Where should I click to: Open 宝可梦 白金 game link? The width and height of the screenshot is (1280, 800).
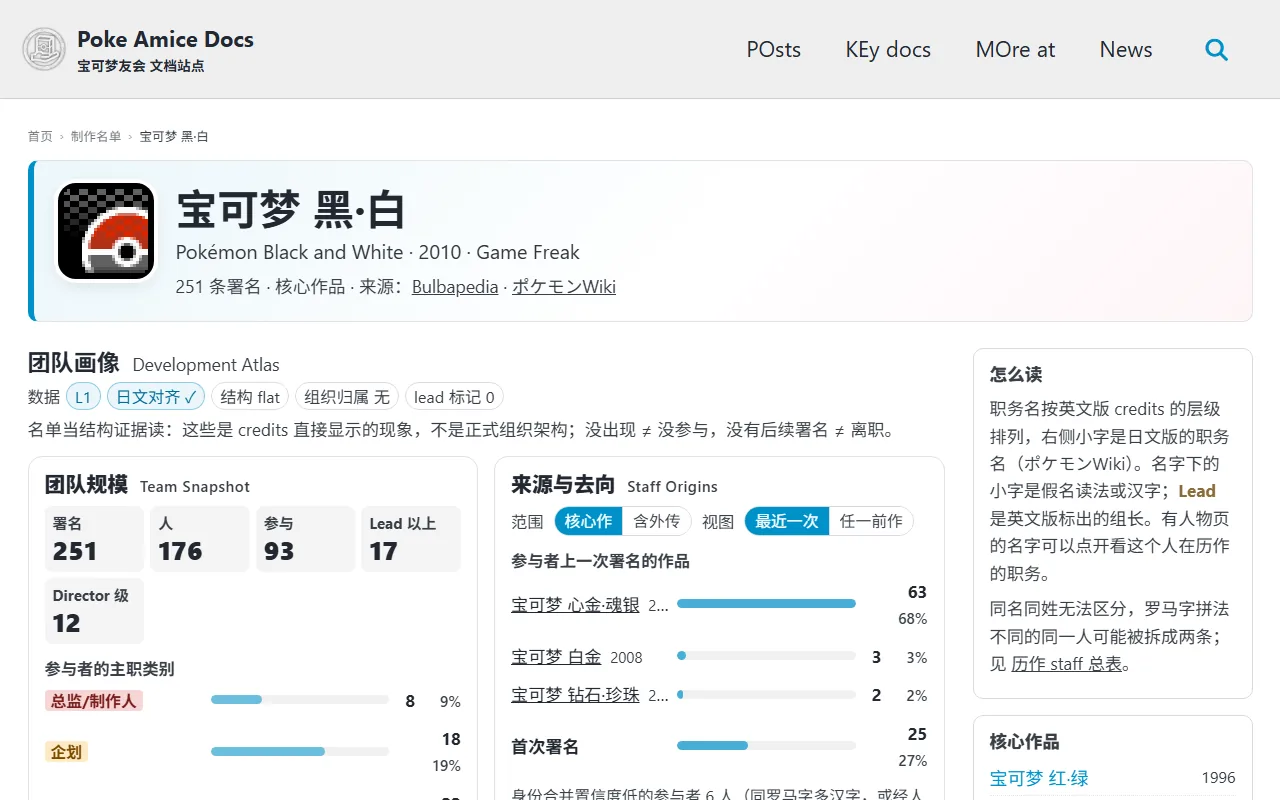point(556,657)
